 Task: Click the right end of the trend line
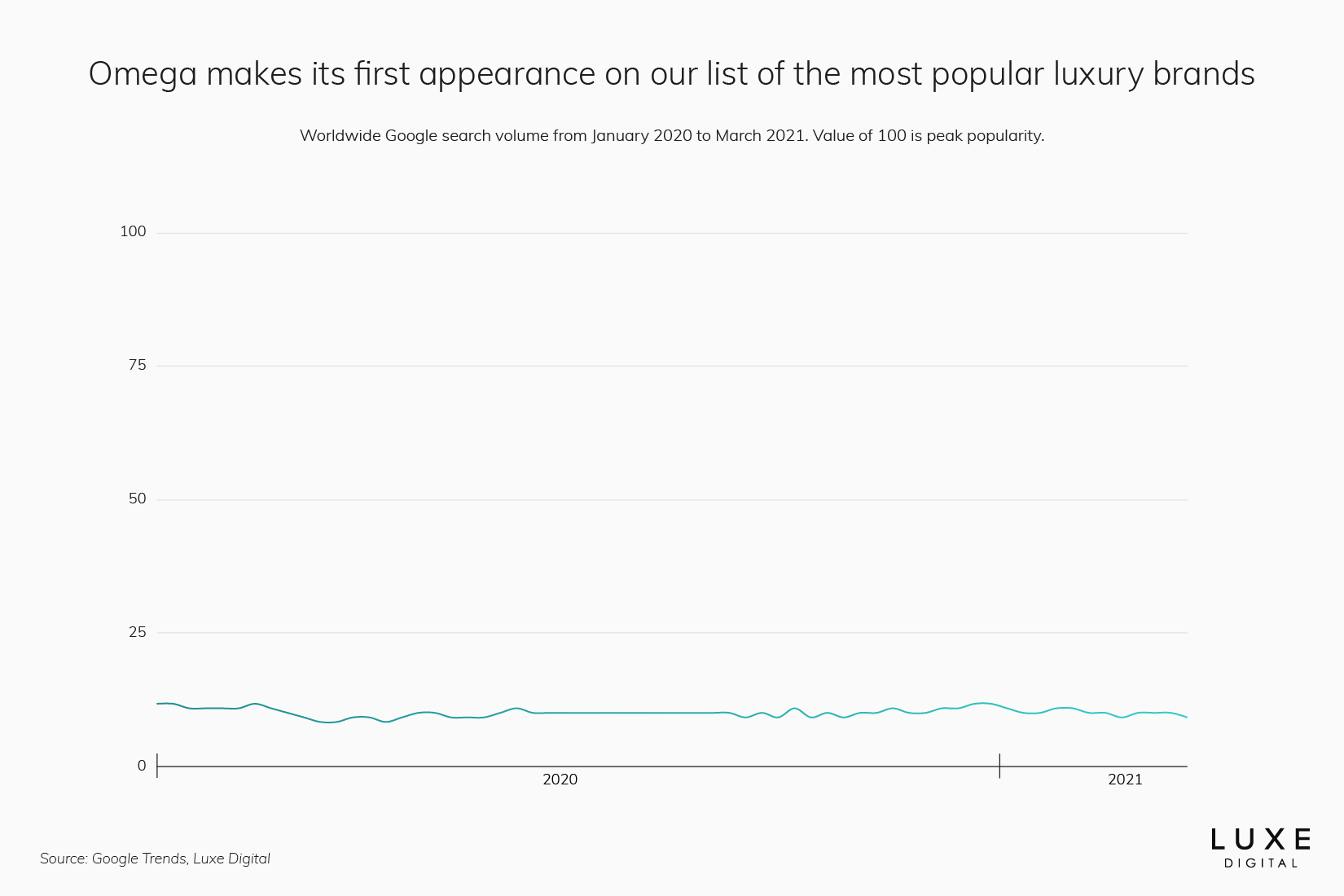pos(1186,717)
